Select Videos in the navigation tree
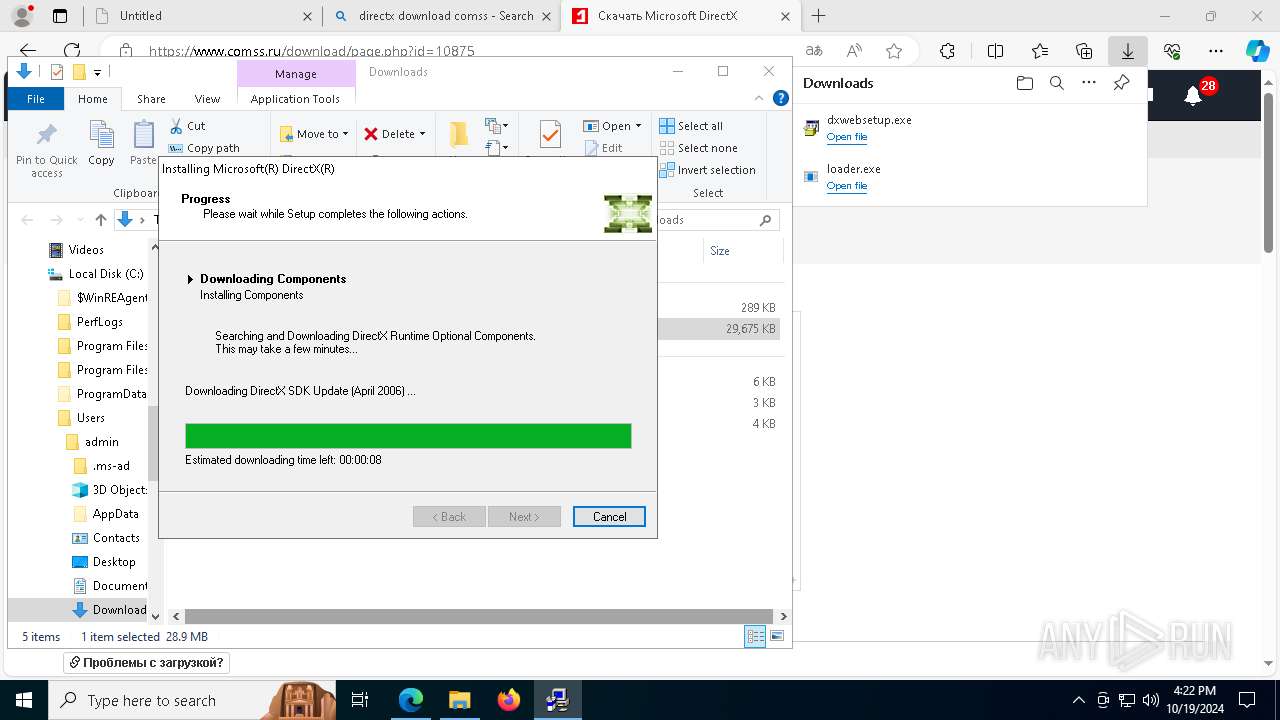This screenshot has height=720, width=1280. pyautogui.click(x=86, y=250)
